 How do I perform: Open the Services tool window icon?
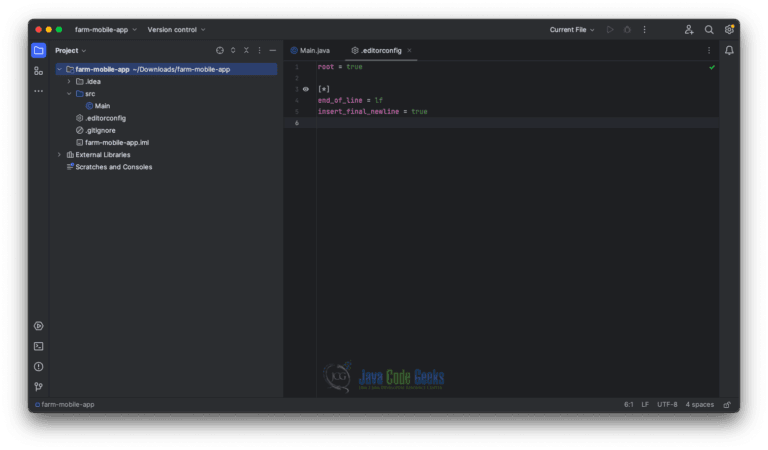click(39, 326)
